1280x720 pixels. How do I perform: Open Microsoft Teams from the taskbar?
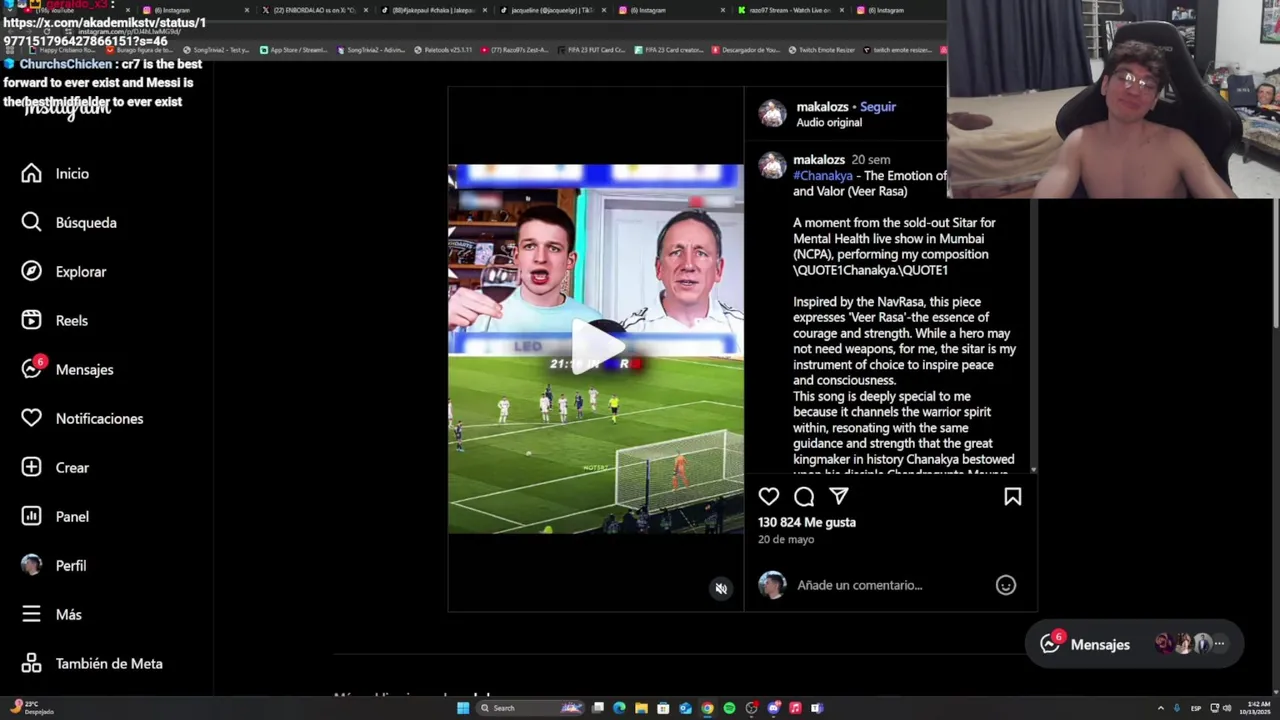[817, 708]
